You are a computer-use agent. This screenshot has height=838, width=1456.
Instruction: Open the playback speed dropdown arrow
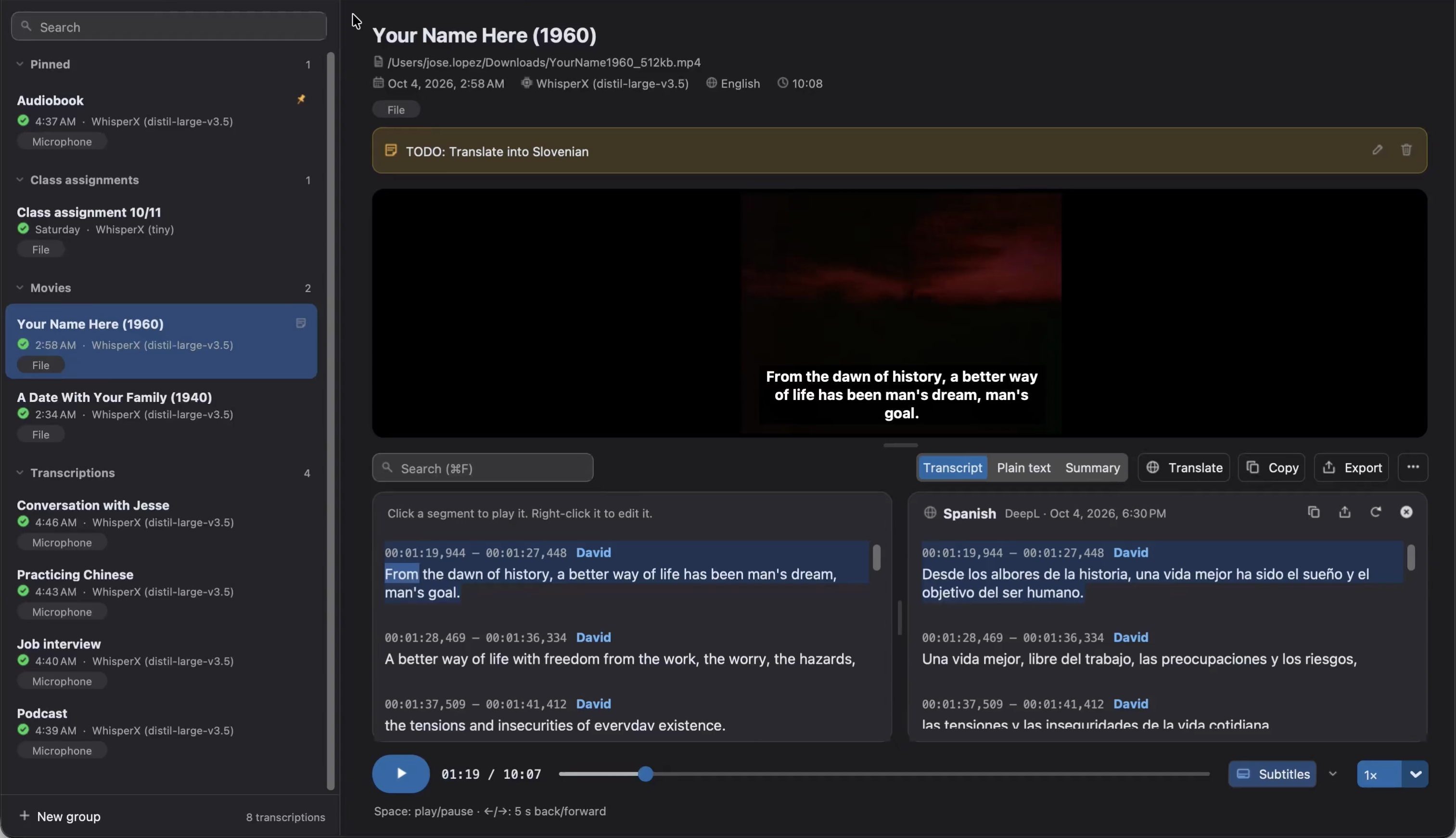(x=1415, y=774)
